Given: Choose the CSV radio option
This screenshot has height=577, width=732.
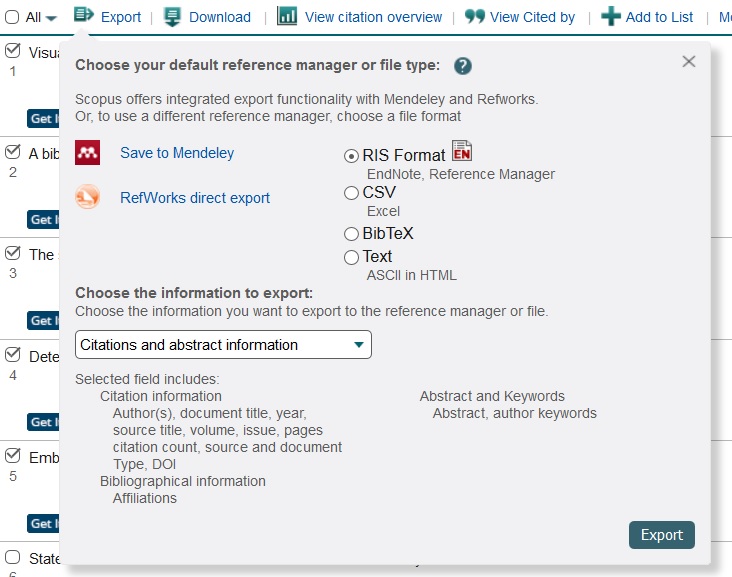Looking at the screenshot, I should [x=351, y=193].
